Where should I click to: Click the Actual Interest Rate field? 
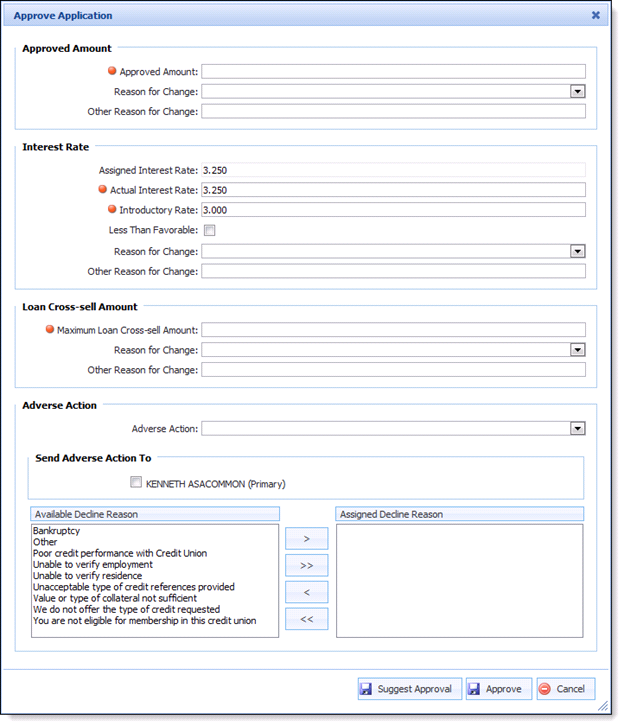[393, 190]
